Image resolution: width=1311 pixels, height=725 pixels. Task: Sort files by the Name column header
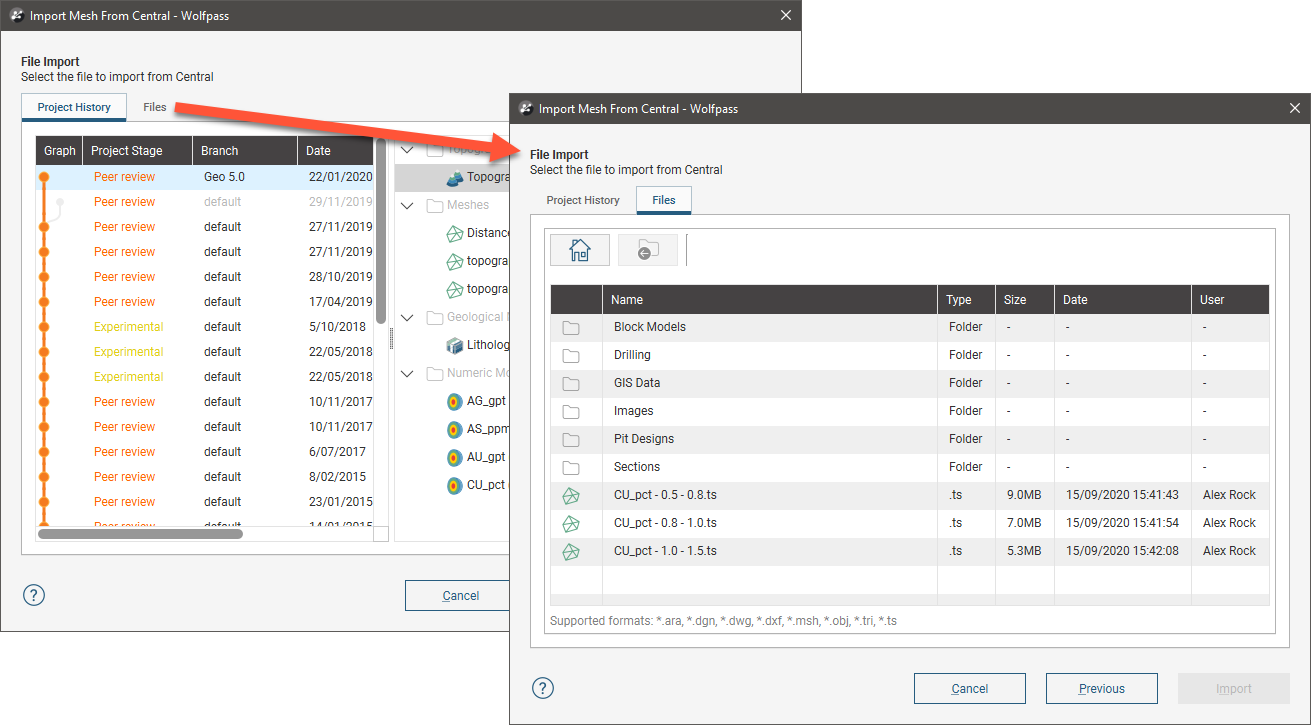[x=627, y=300]
